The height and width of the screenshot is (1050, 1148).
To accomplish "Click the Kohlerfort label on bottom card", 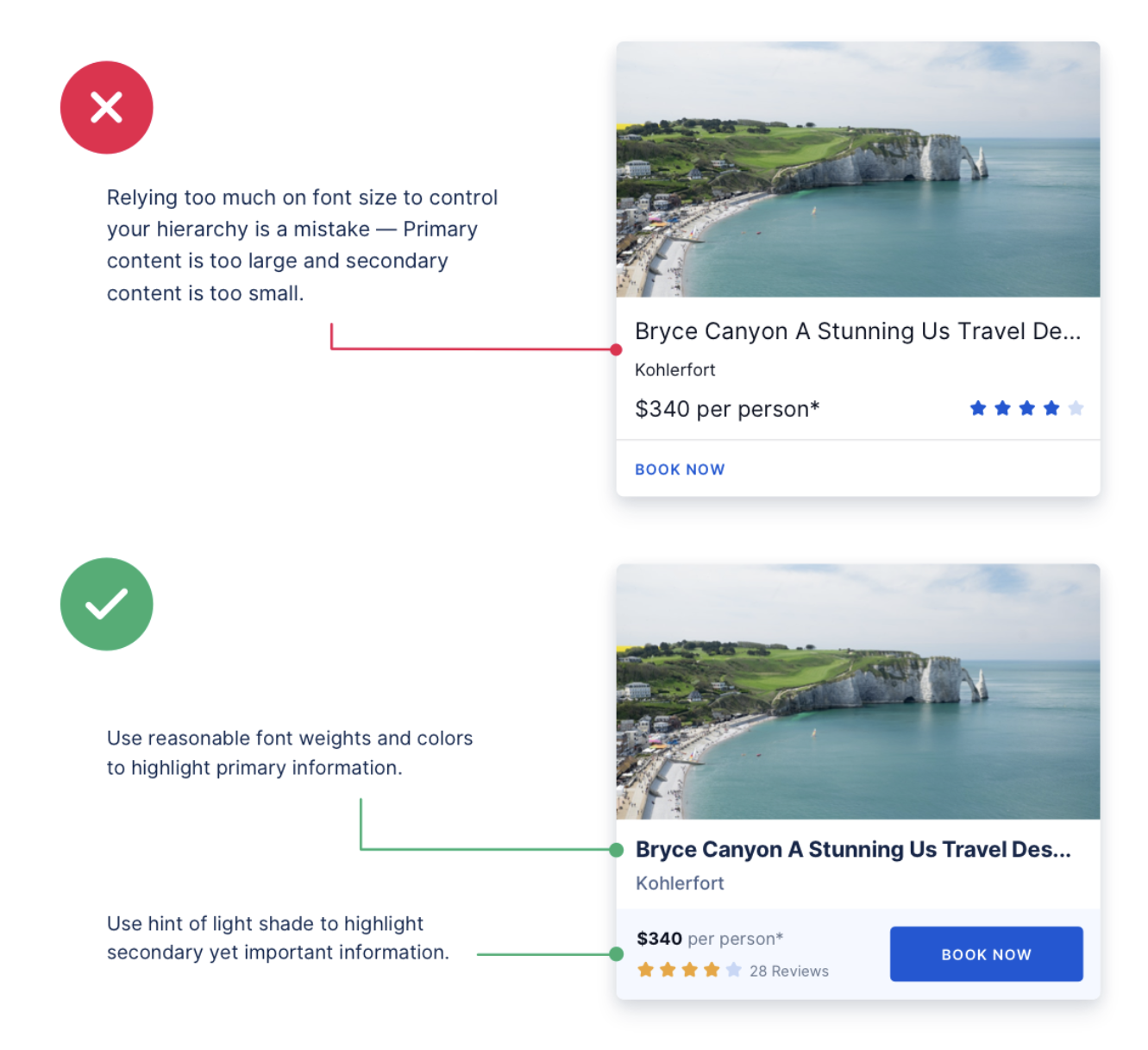I will [x=680, y=883].
